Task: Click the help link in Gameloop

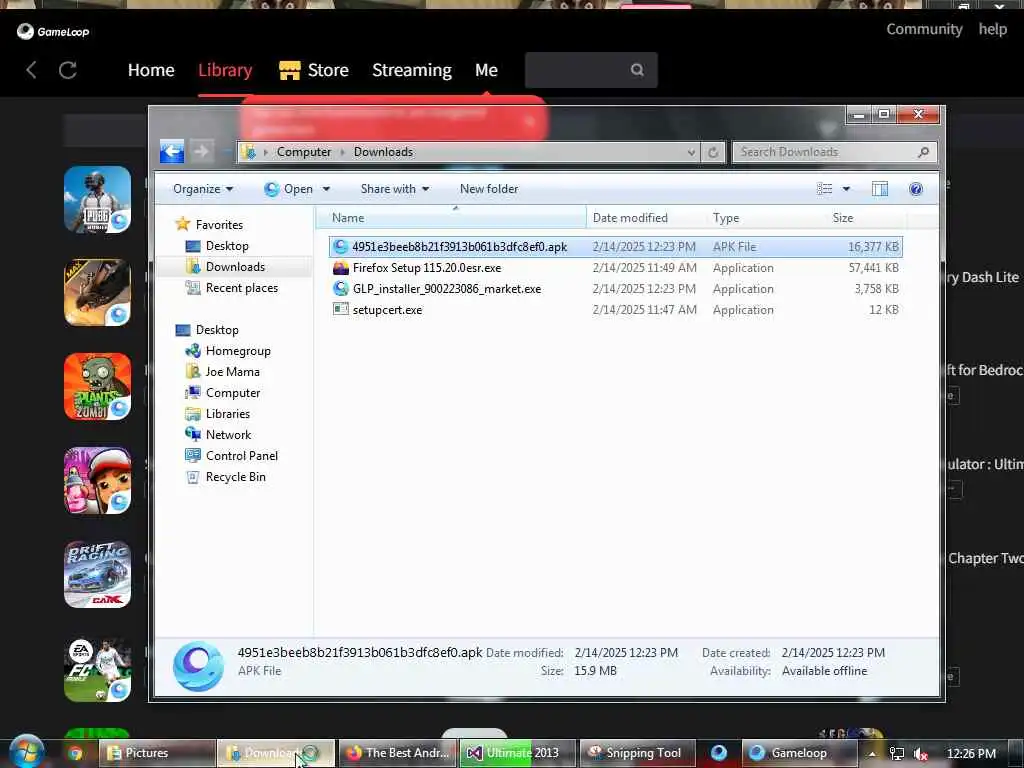Action: tap(993, 29)
